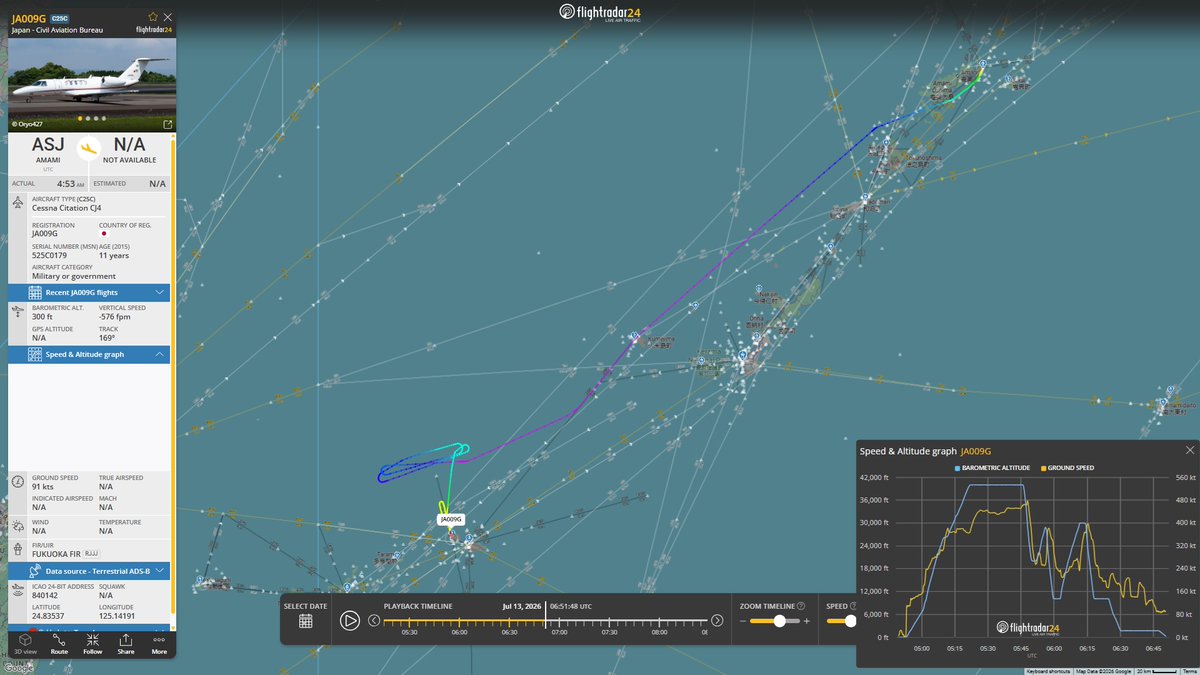1200x675 pixels.
Task: Open Speed help question mark
Action: pyautogui.click(x=853, y=606)
